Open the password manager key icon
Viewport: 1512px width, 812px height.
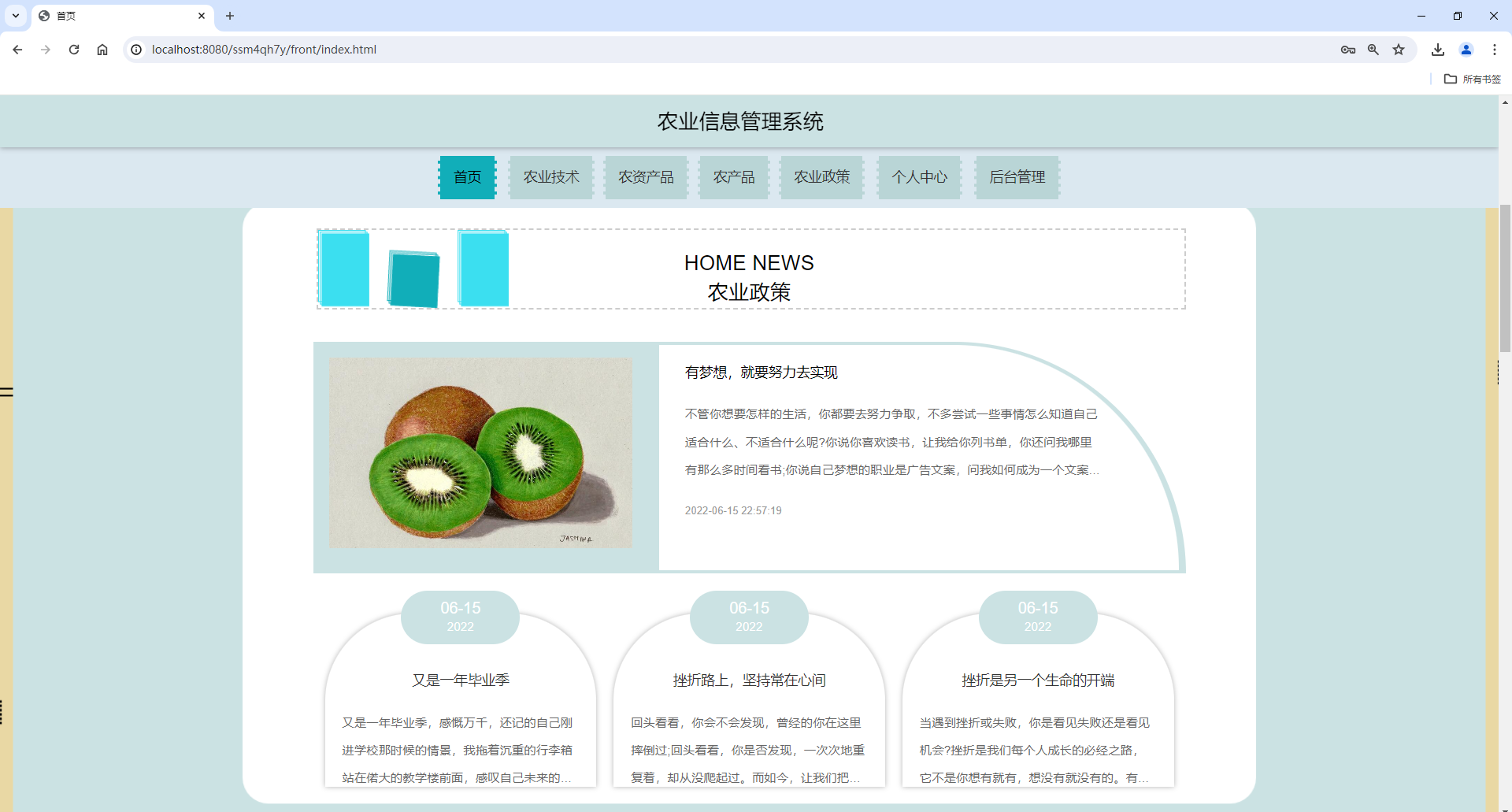(1348, 49)
